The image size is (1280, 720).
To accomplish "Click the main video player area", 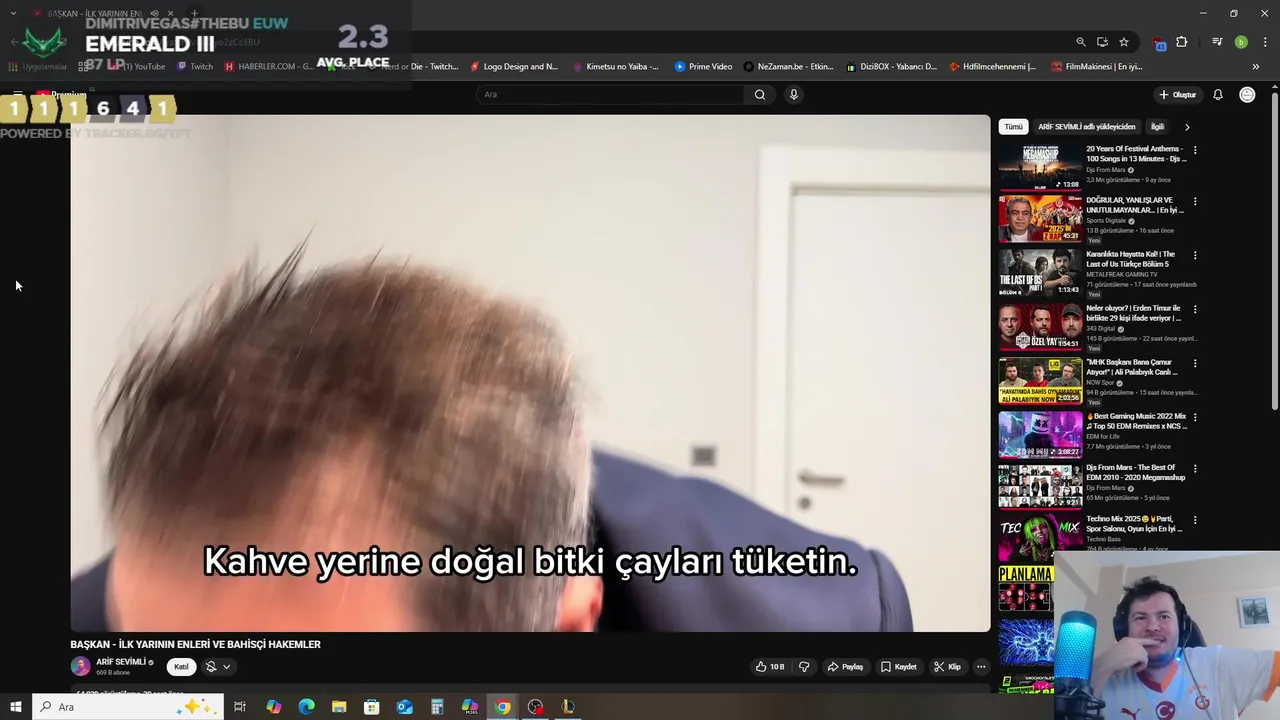I will (x=530, y=373).
